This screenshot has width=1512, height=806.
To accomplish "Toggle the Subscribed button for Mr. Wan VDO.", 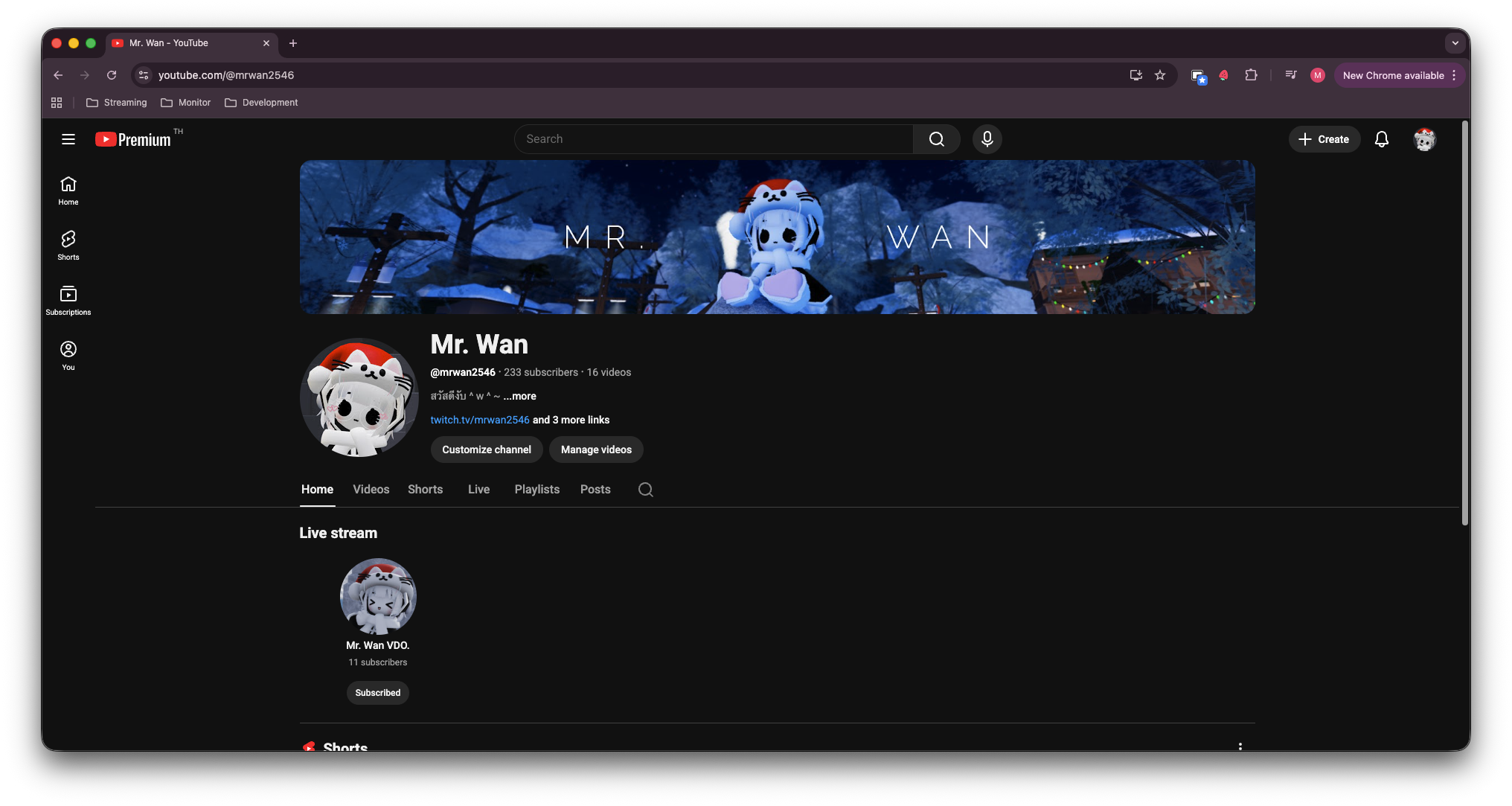I will (x=377, y=693).
